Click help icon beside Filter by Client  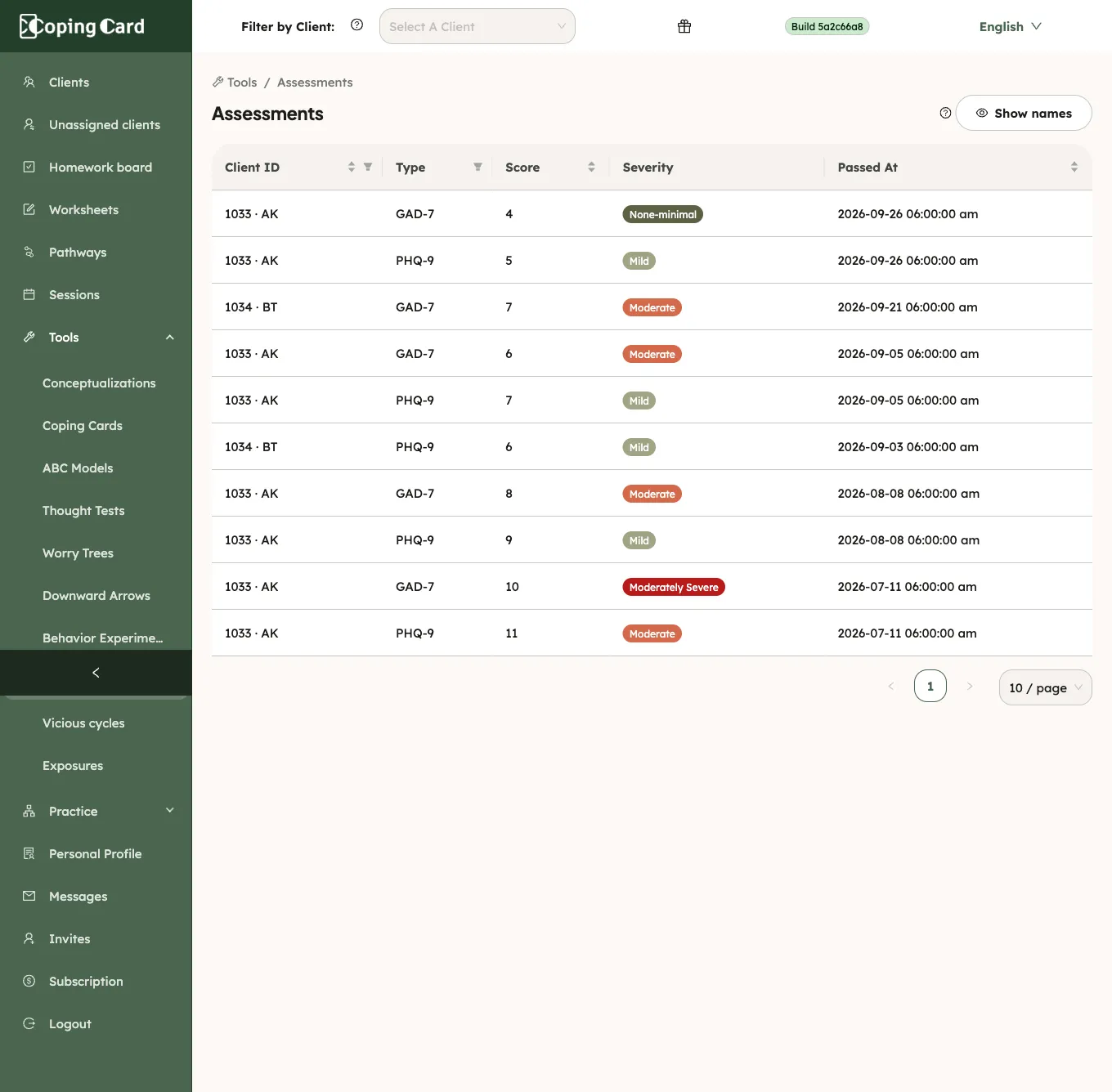click(x=356, y=25)
